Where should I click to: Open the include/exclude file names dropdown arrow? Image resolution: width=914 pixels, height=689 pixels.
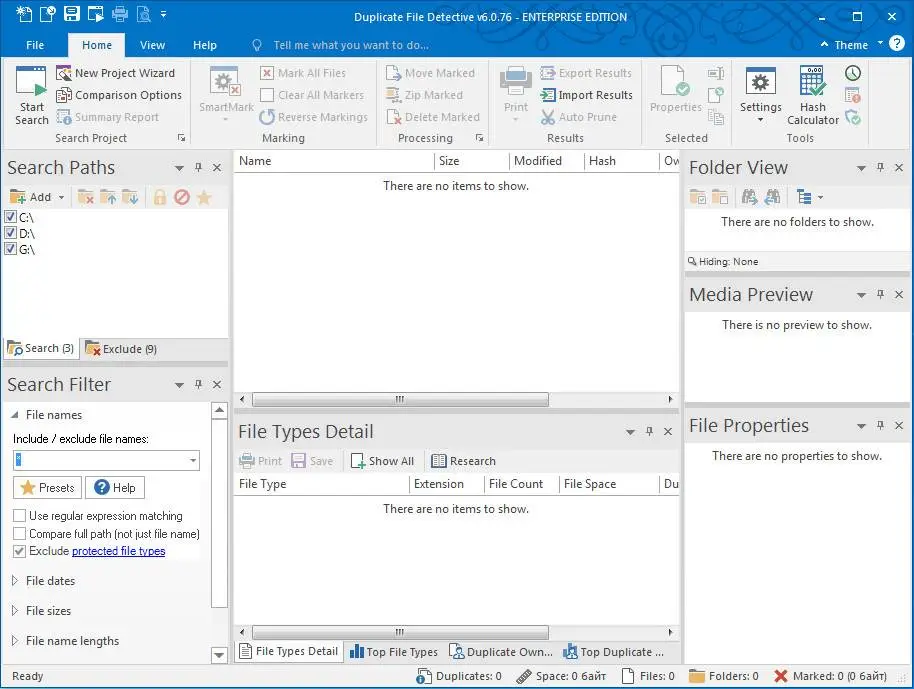[x=193, y=460]
